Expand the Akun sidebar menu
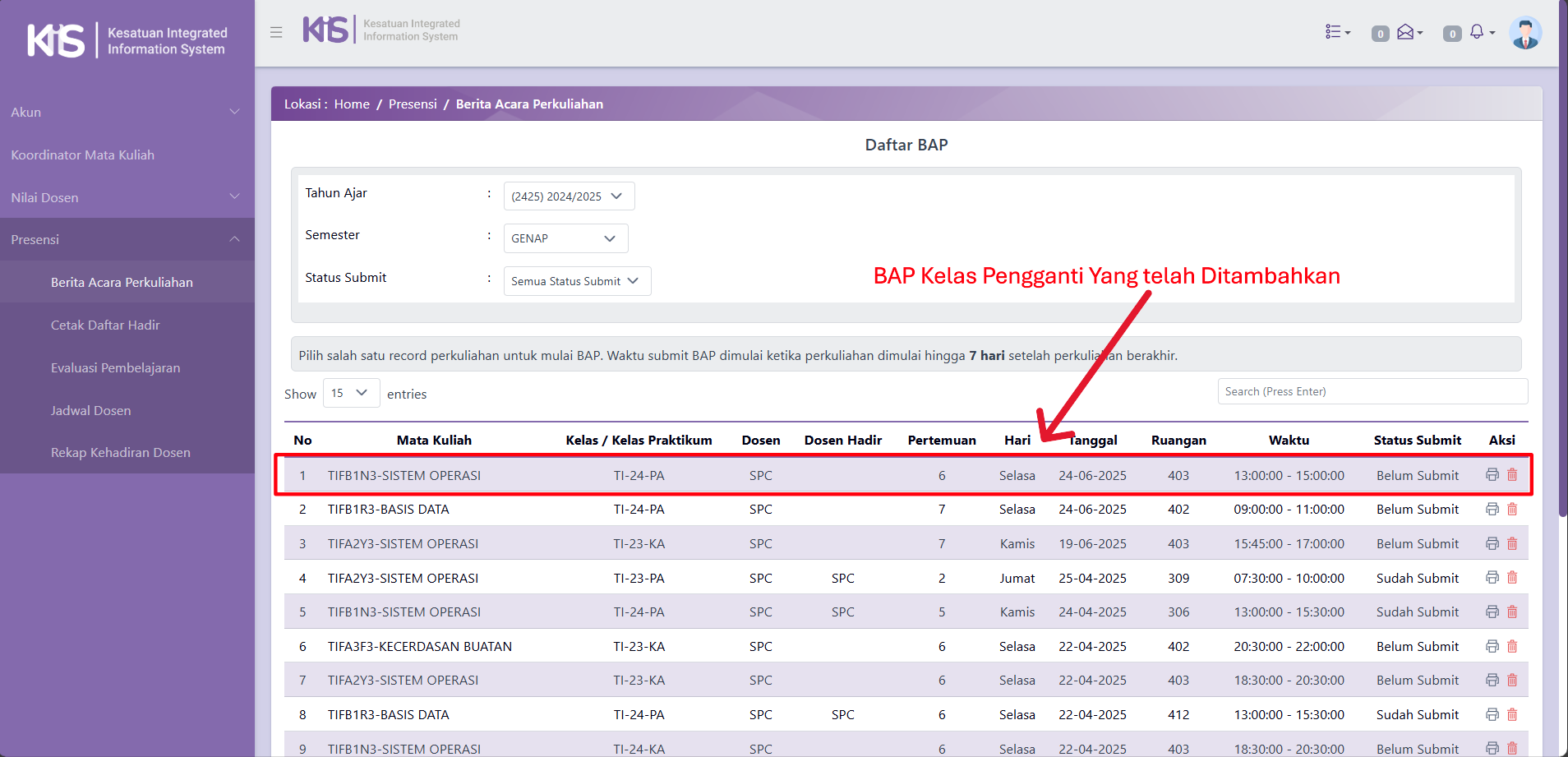The height and width of the screenshot is (757, 1568). [127, 112]
